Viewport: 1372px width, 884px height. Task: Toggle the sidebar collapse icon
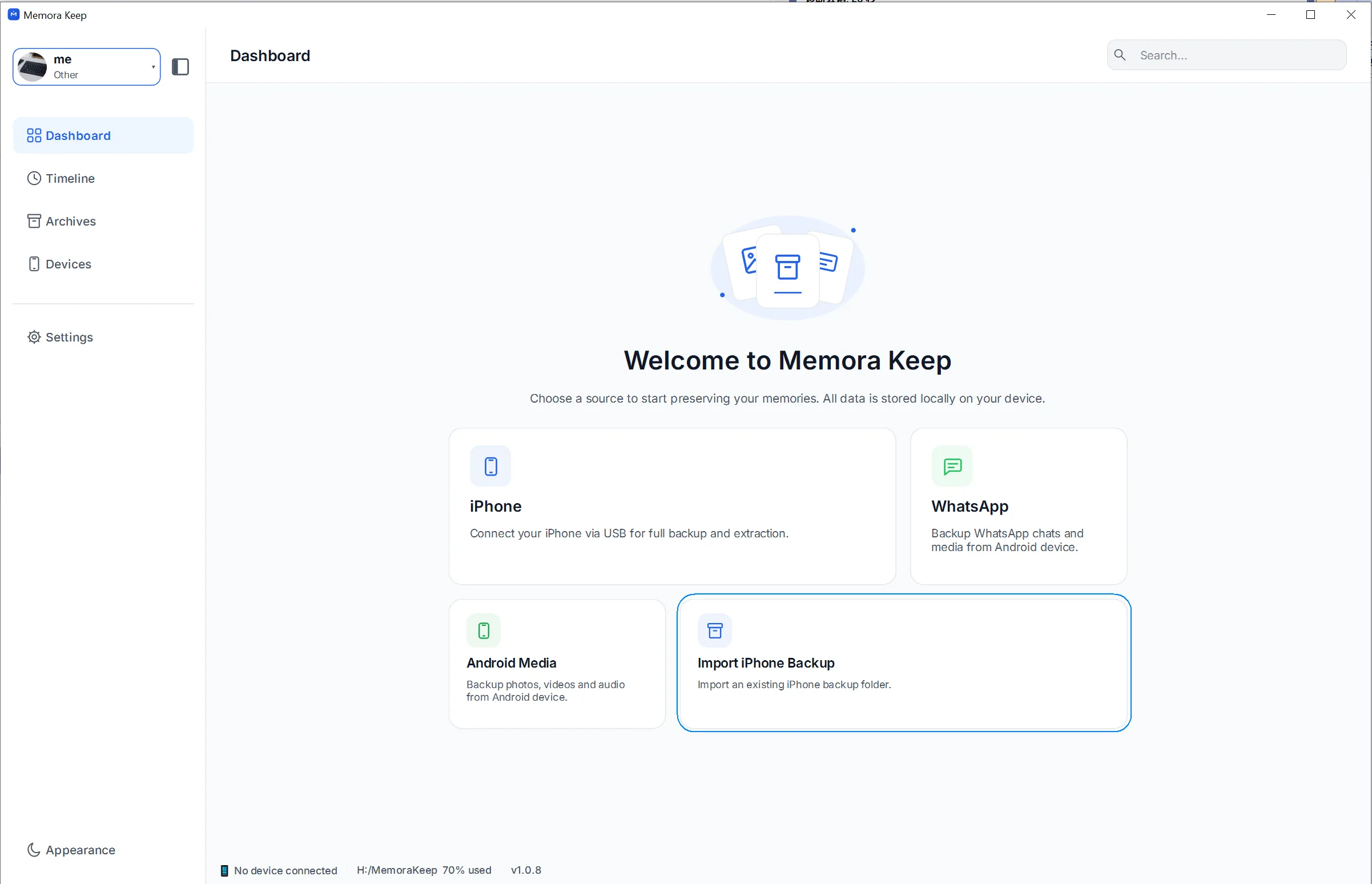180,67
